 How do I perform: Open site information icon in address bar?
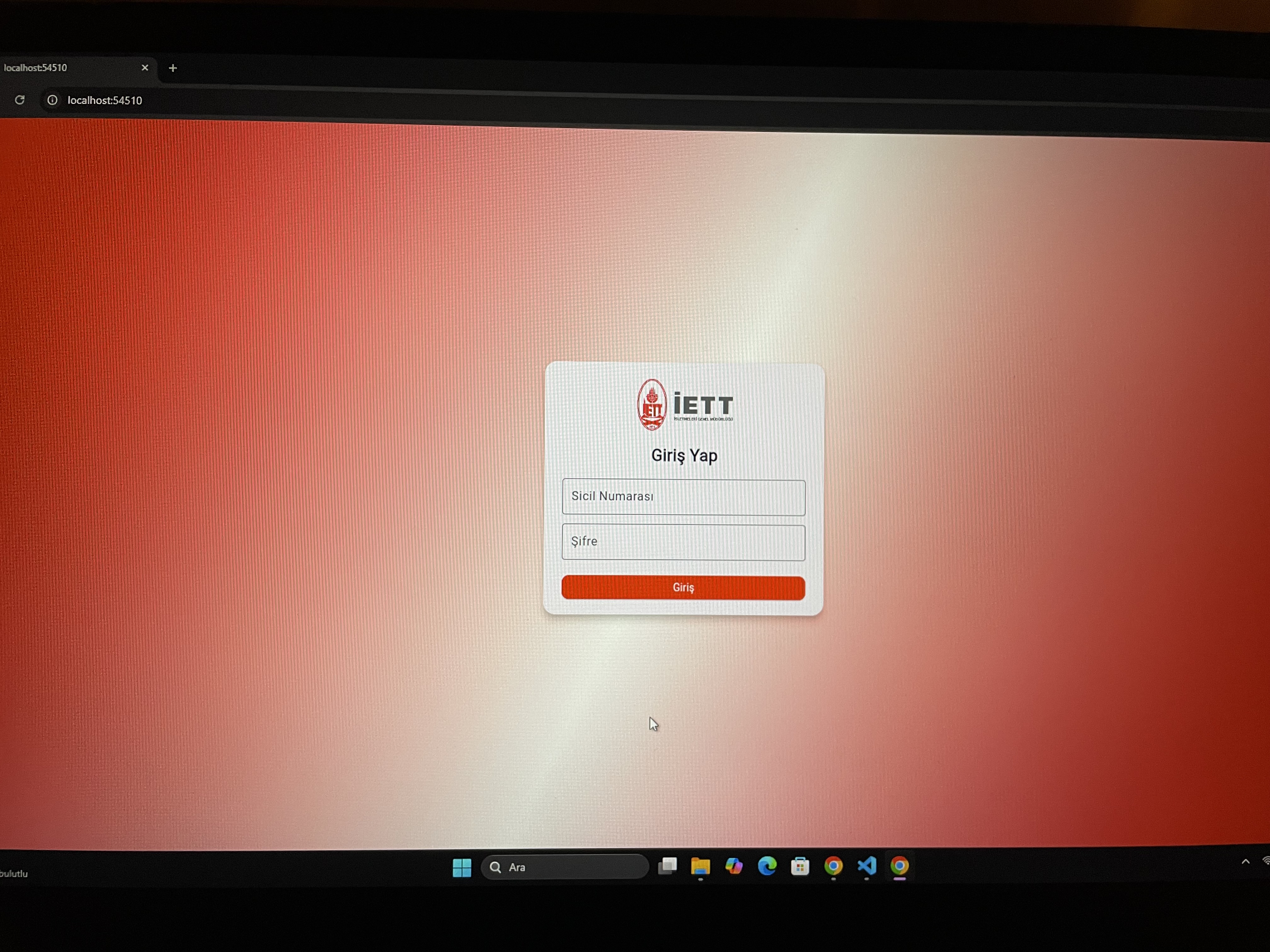(x=52, y=100)
